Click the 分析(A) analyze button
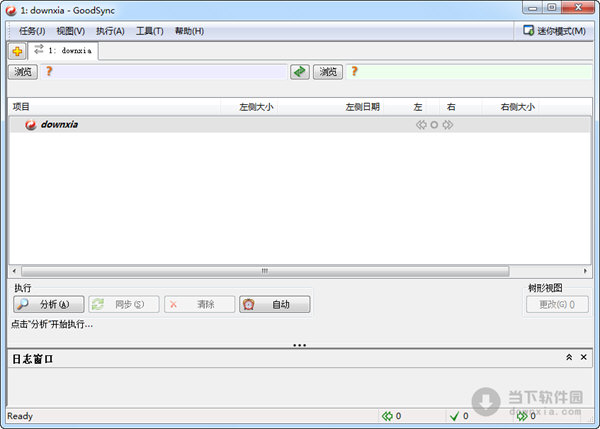 49,304
